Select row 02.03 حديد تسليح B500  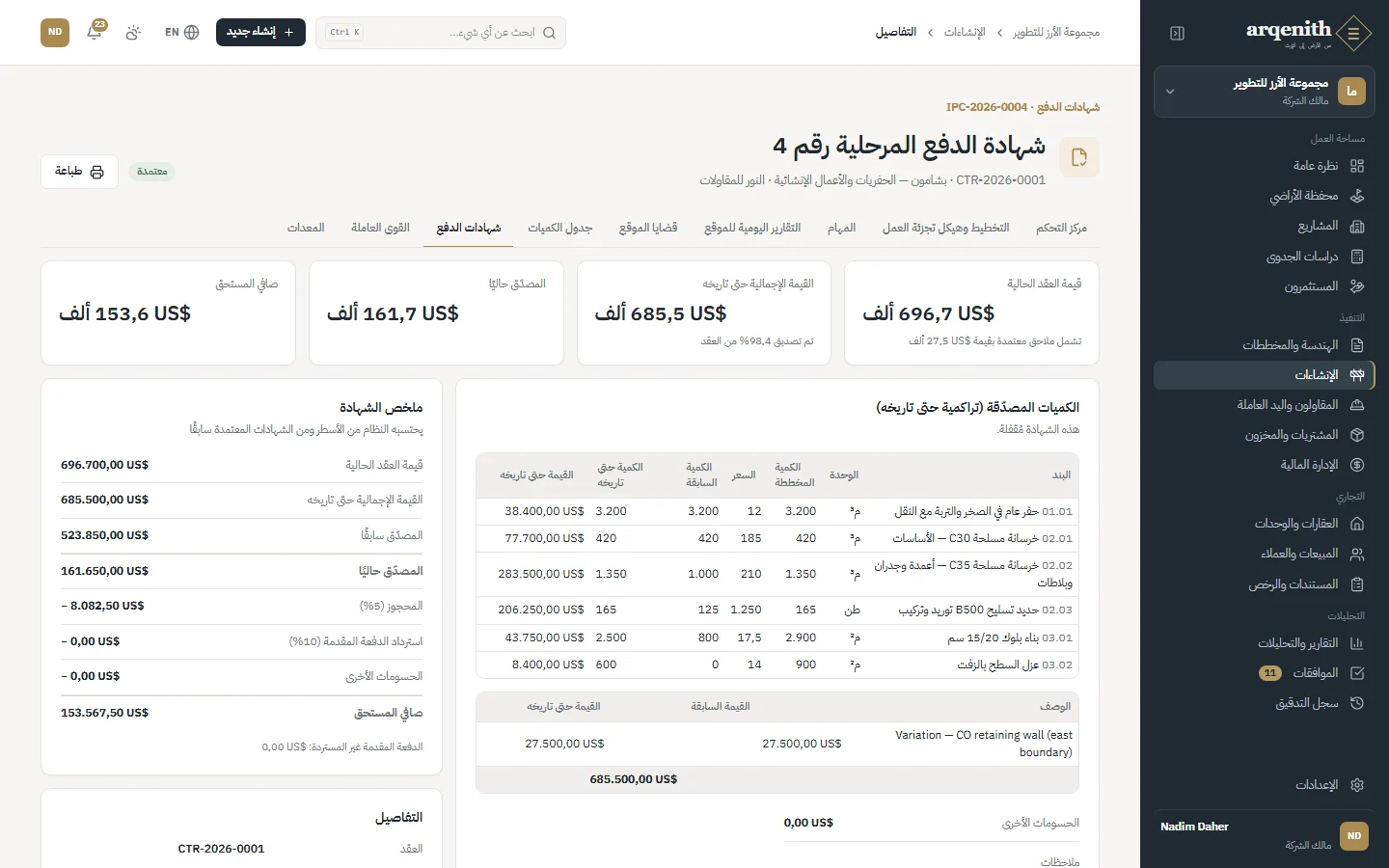tap(777, 610)
